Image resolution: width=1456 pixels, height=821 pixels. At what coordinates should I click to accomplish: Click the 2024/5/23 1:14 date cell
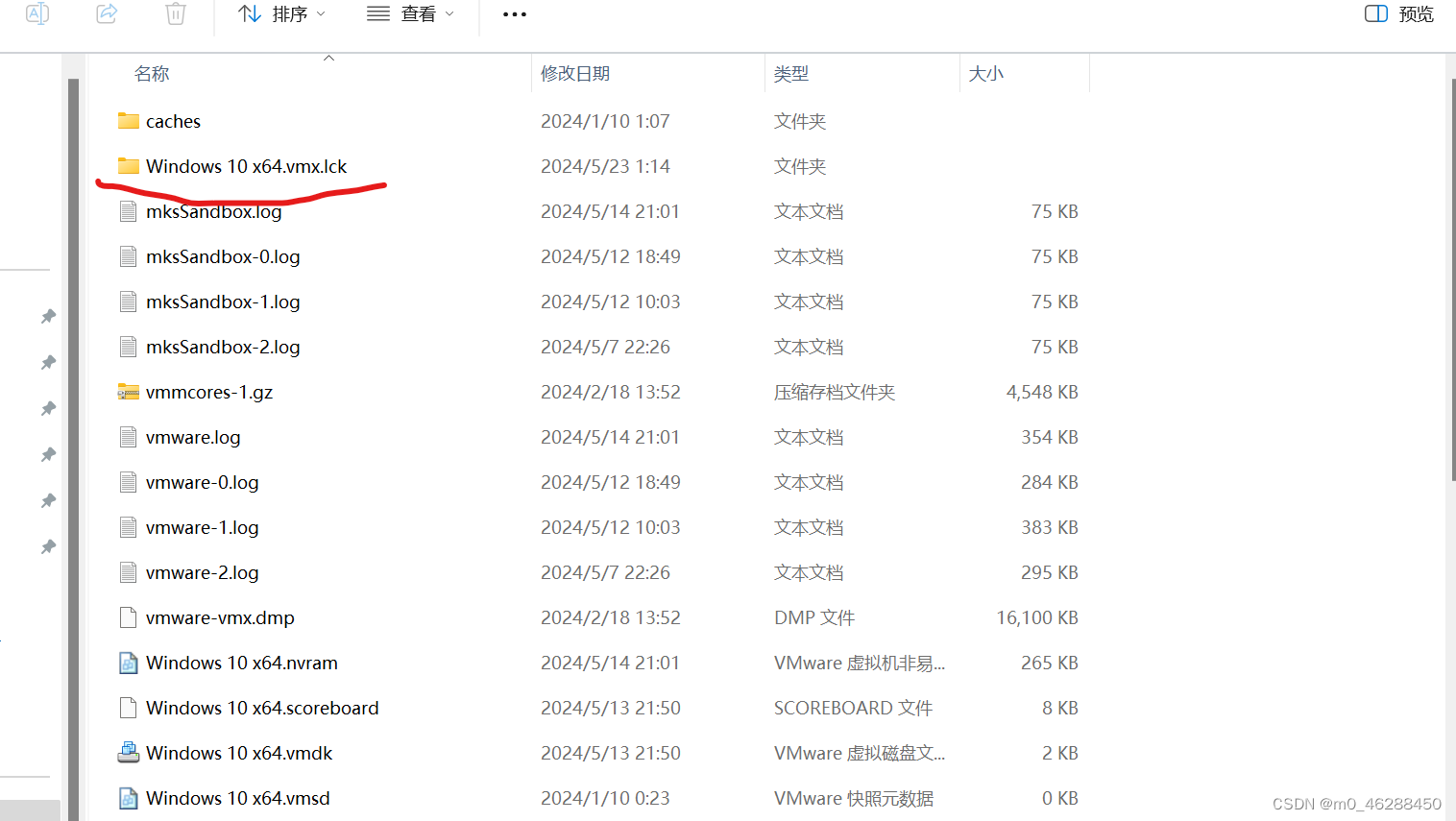pos(605,166)
